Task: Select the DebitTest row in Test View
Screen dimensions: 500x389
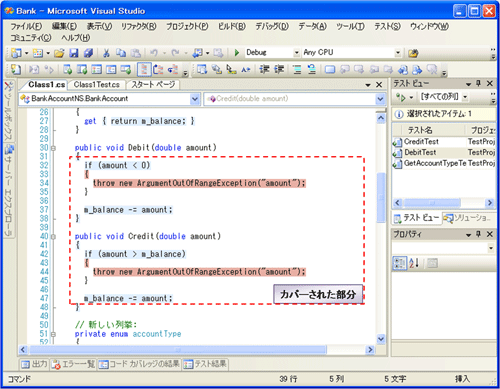Action: (x=444, y=152)
